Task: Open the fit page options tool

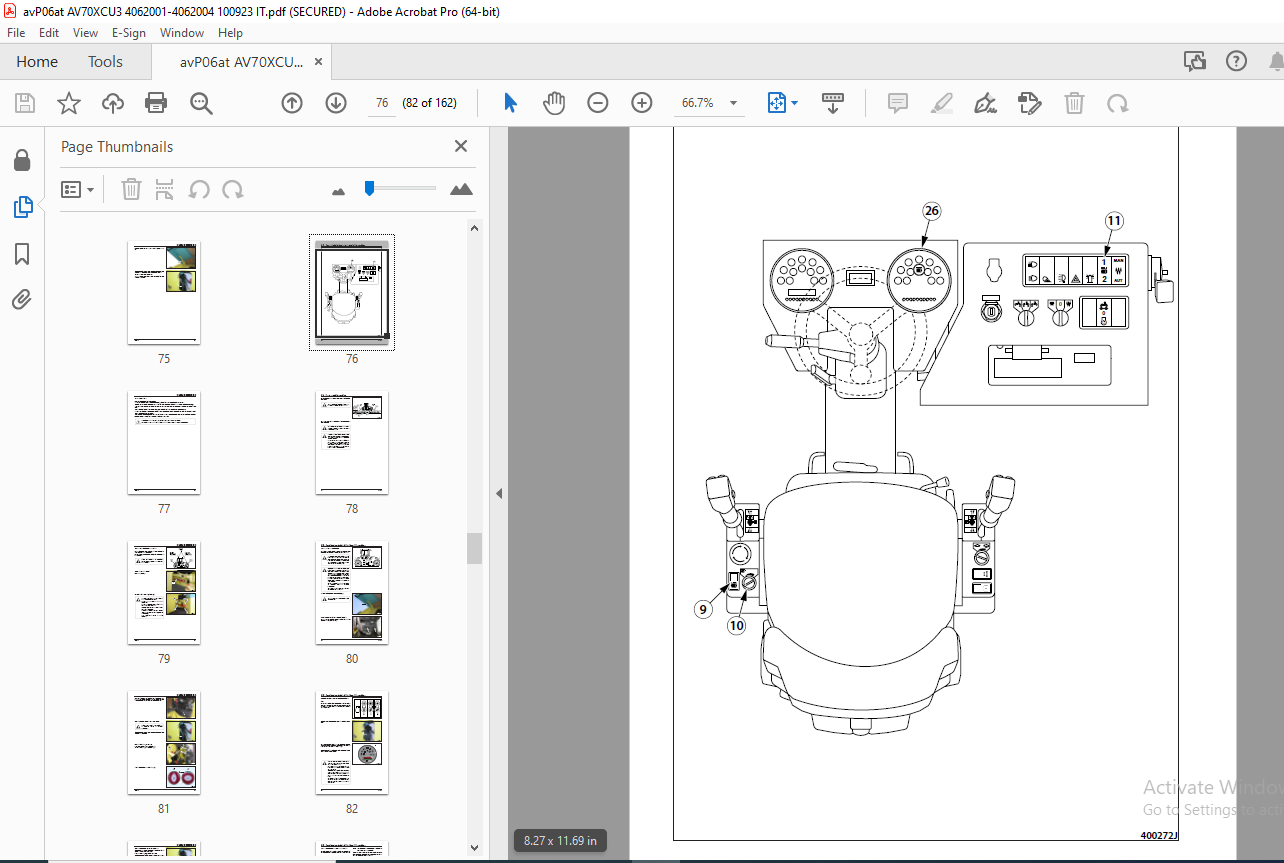Action: 777,103
